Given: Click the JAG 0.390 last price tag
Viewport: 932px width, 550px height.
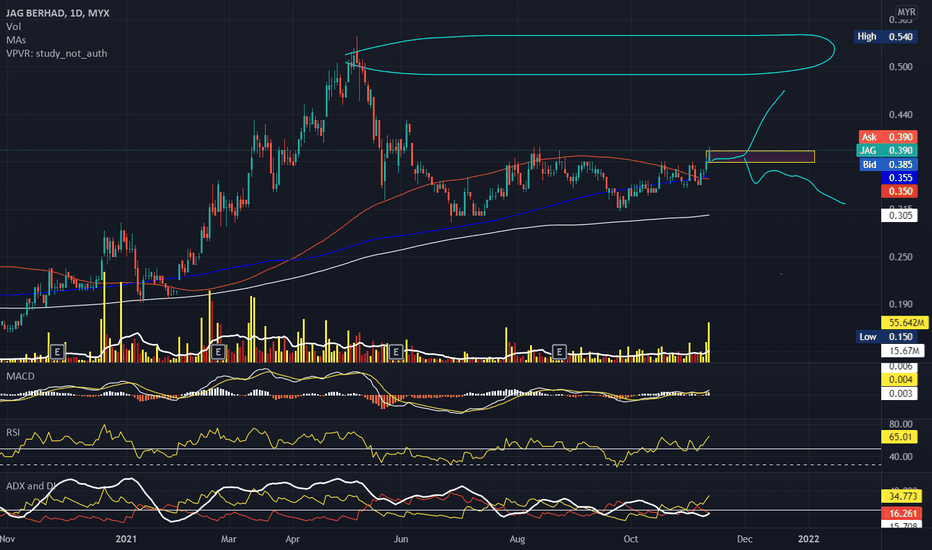Looking at the screenshot, I should pos(887,150).
